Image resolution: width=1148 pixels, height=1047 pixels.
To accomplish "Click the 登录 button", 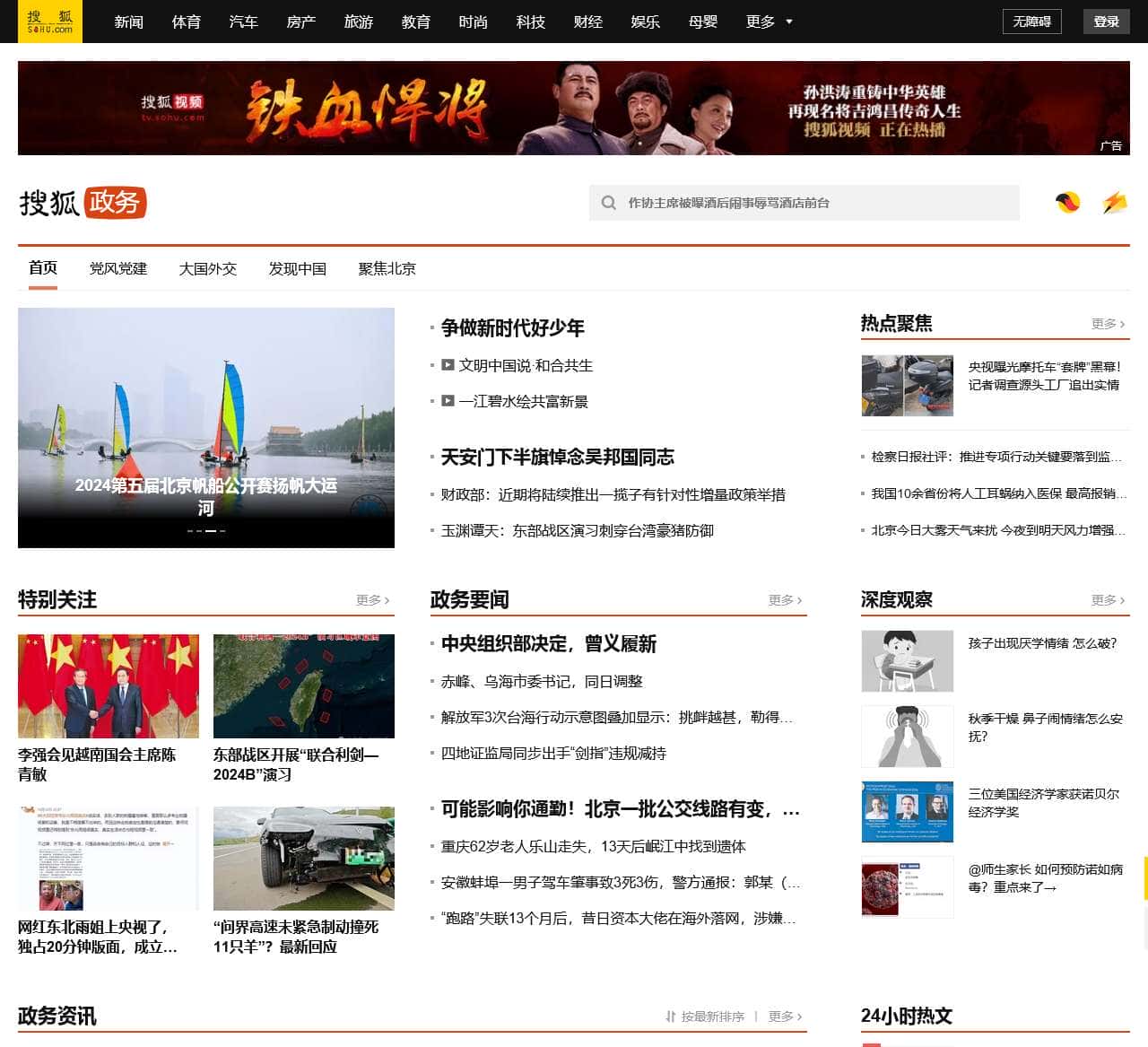I will pyautogui.click(x=1107, y=22).
